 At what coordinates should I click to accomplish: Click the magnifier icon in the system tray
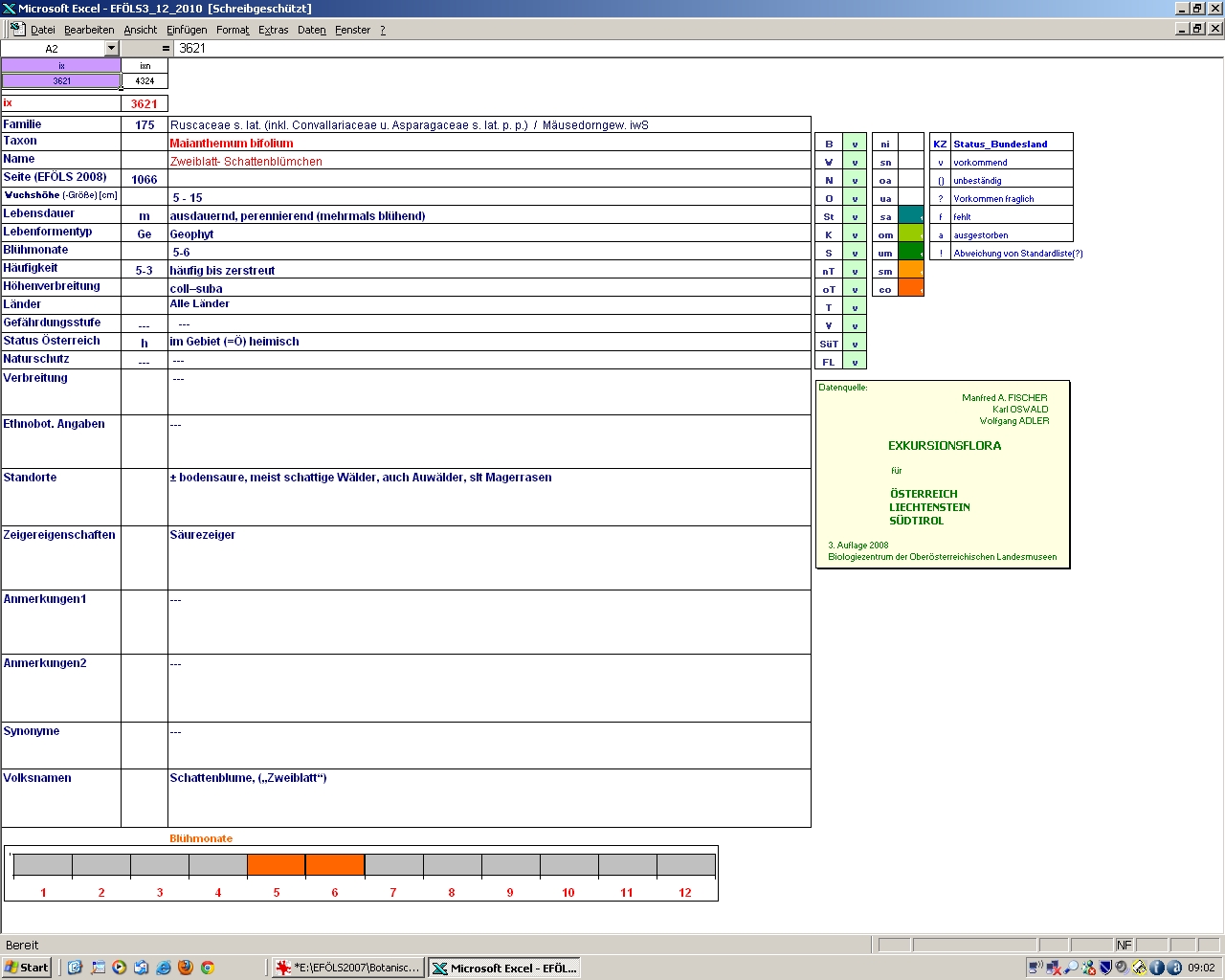1071,968
